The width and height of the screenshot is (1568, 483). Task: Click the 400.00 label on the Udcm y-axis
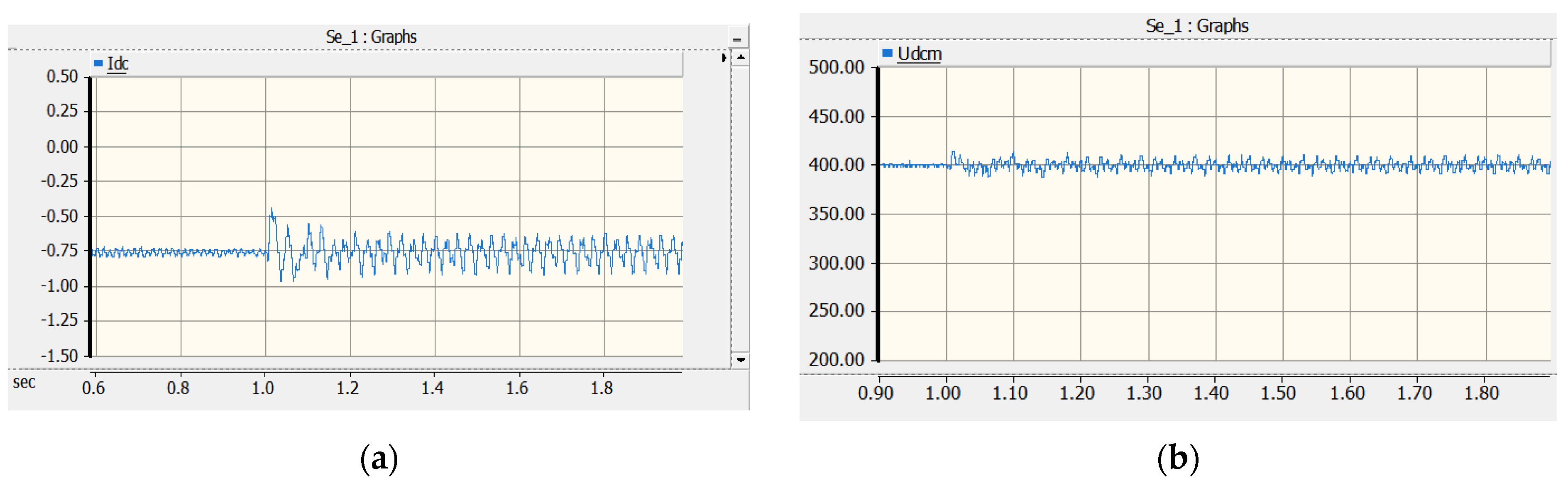pos(836,165)
